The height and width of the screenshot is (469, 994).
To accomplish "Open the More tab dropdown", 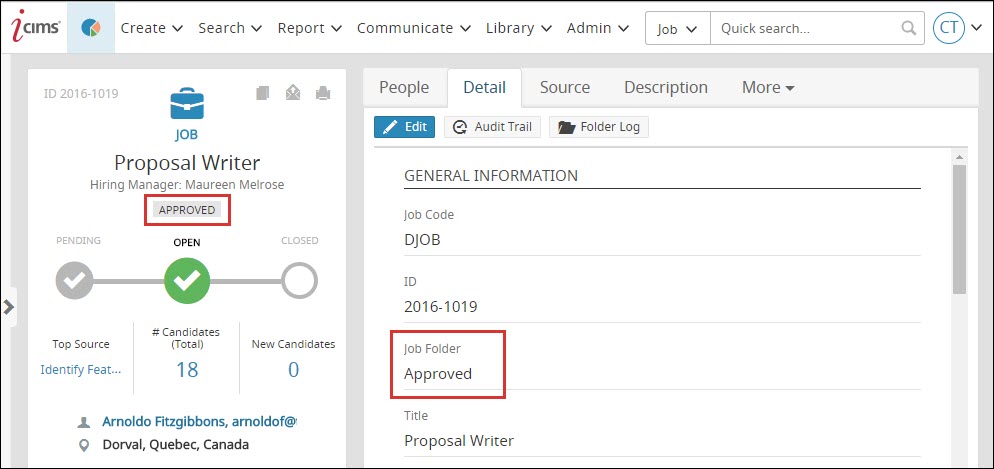I will click(x=768, y=87).
